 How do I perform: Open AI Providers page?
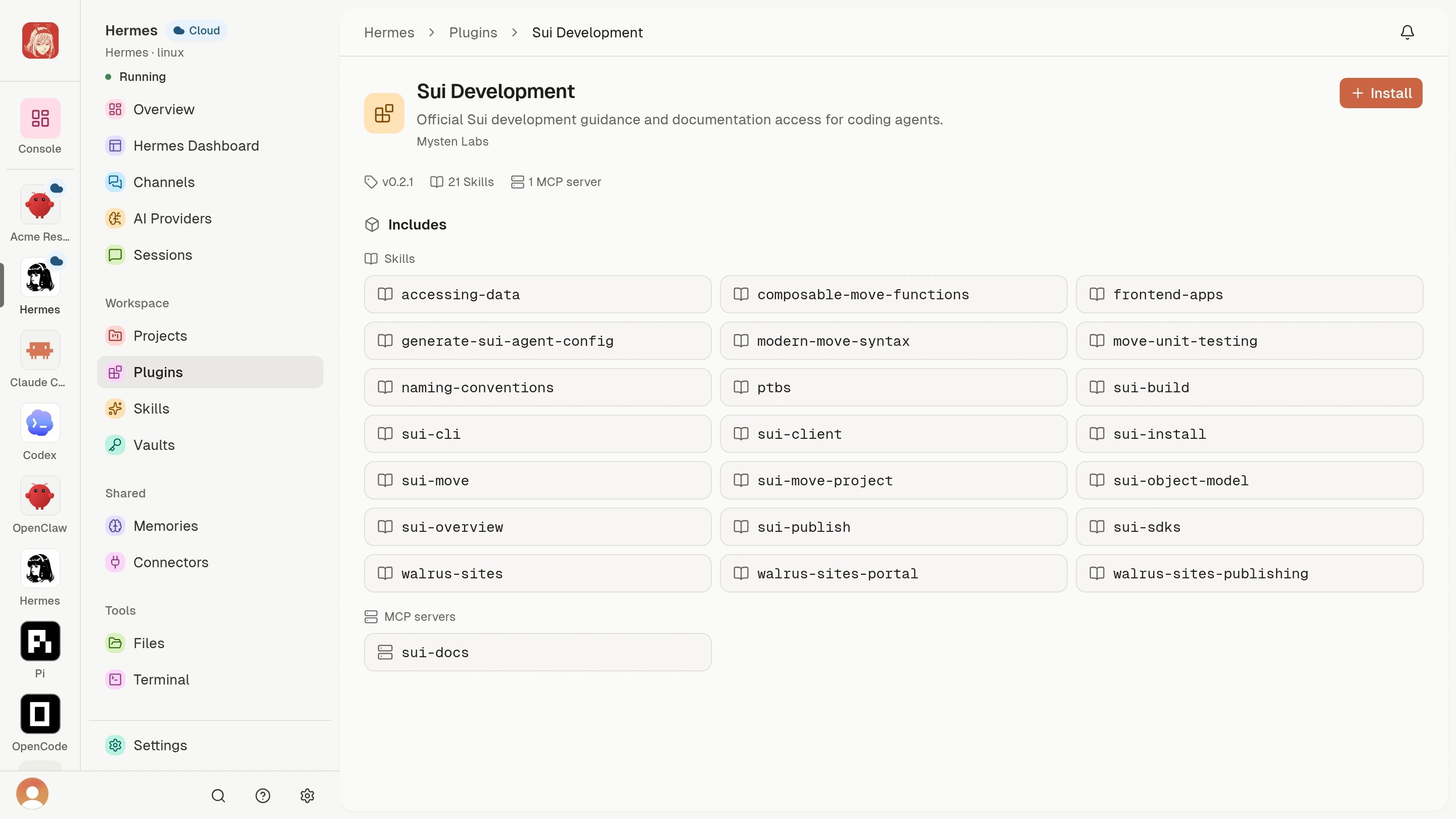210,218
